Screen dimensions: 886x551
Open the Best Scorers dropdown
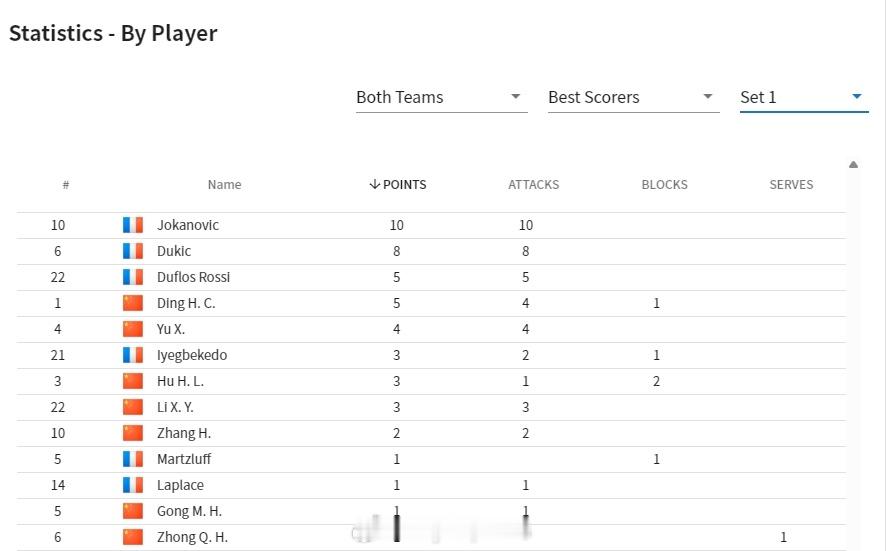pyautogui.click(x=633, y=97)
